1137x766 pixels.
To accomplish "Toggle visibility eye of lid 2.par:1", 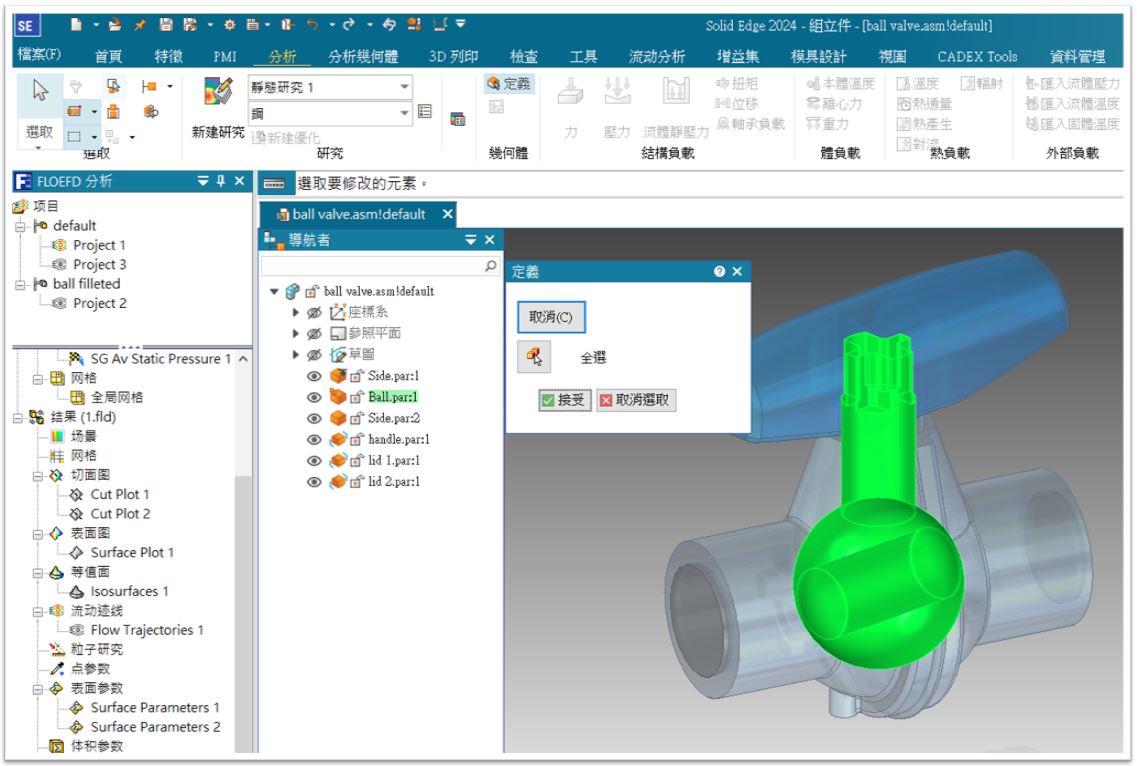I will [314, 482].
